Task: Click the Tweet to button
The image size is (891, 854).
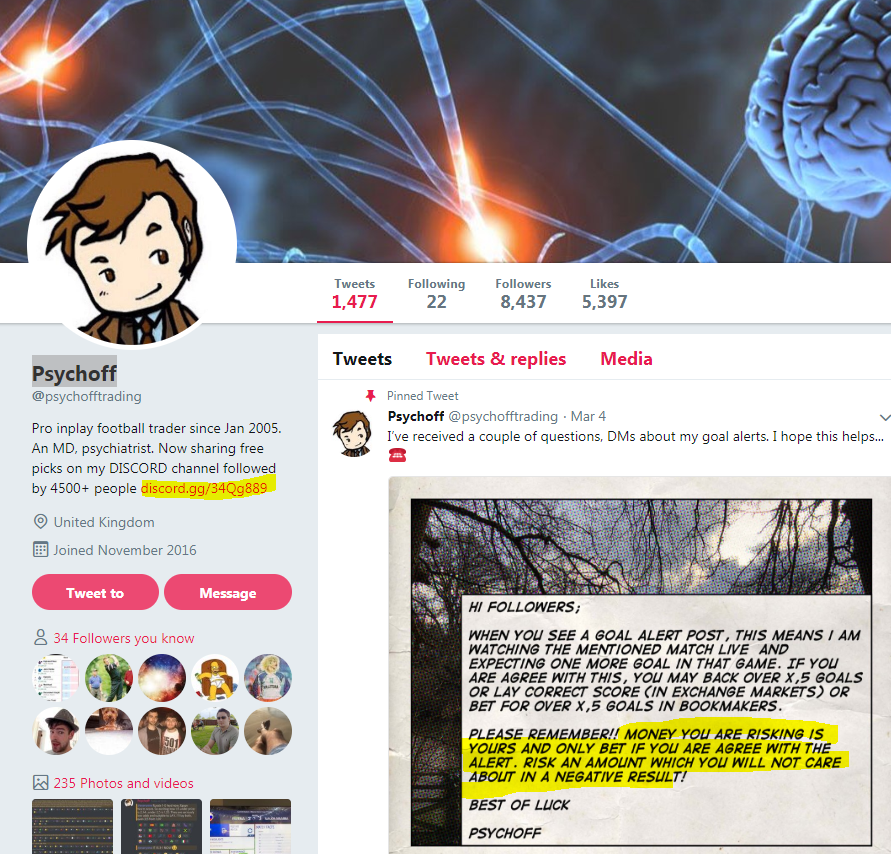Action: pyautogui.click(x=95, y=592)
